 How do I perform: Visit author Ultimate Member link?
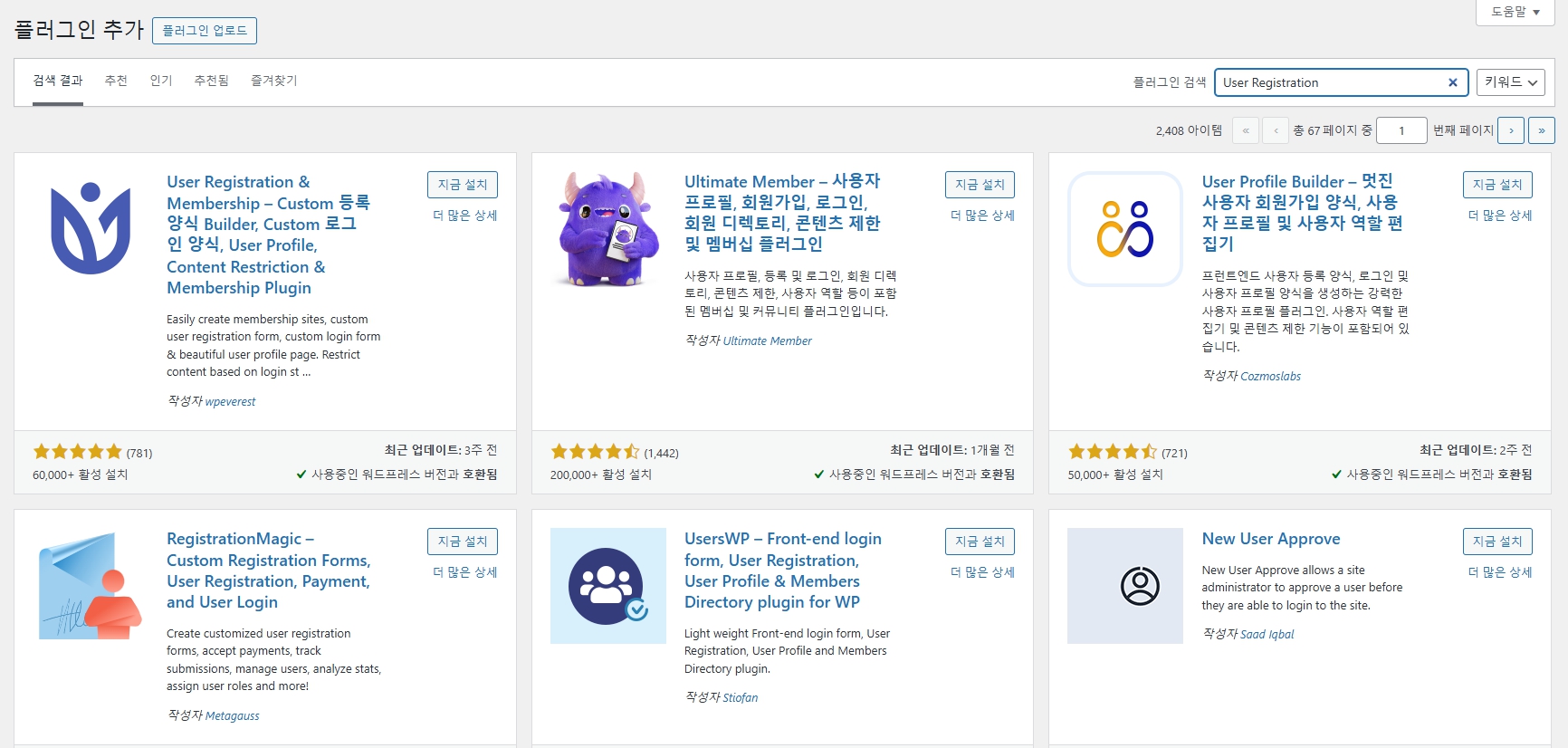click(768, 340)
